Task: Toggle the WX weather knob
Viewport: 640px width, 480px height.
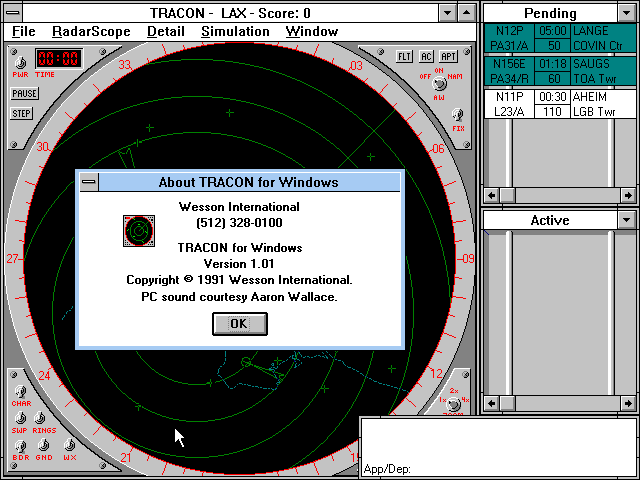Action: 70,445
